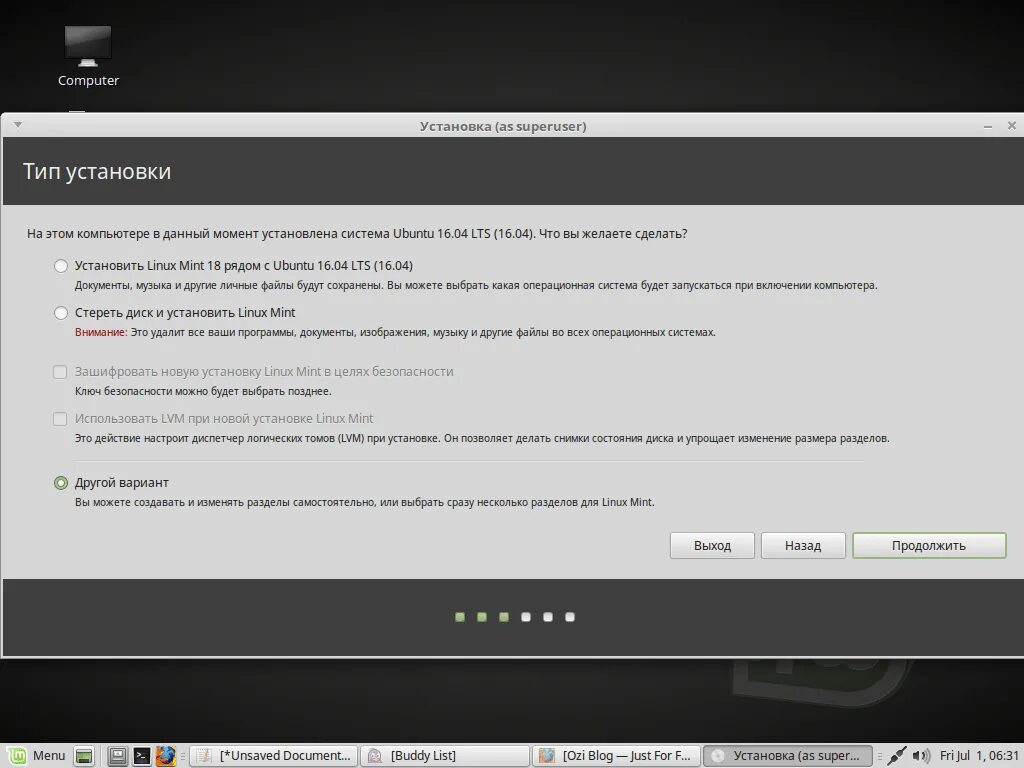Select 'Стереть диск и установить Linux Mint' option
The height and width of the screenshot is (768, 1024).
coord(61,313)
